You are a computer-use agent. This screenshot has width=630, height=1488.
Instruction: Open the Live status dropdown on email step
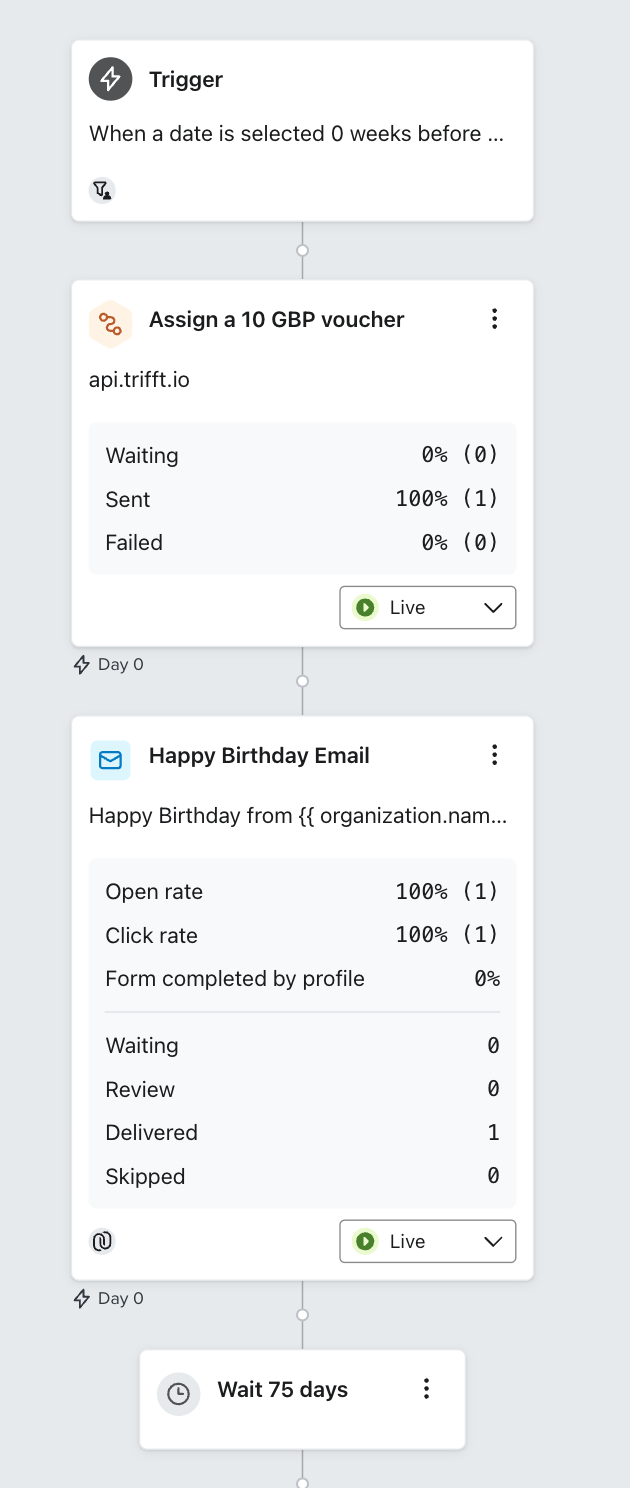pyautogui.click(x=428, y=1241)
